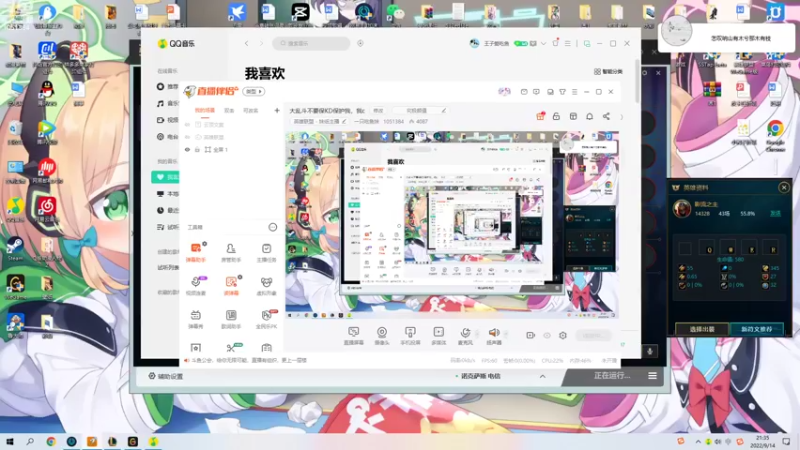Open the hamburger menu beside 正在运行
The height and width of the screenshot is (450, 800).
pyautogui.click(x=652, y=376)
